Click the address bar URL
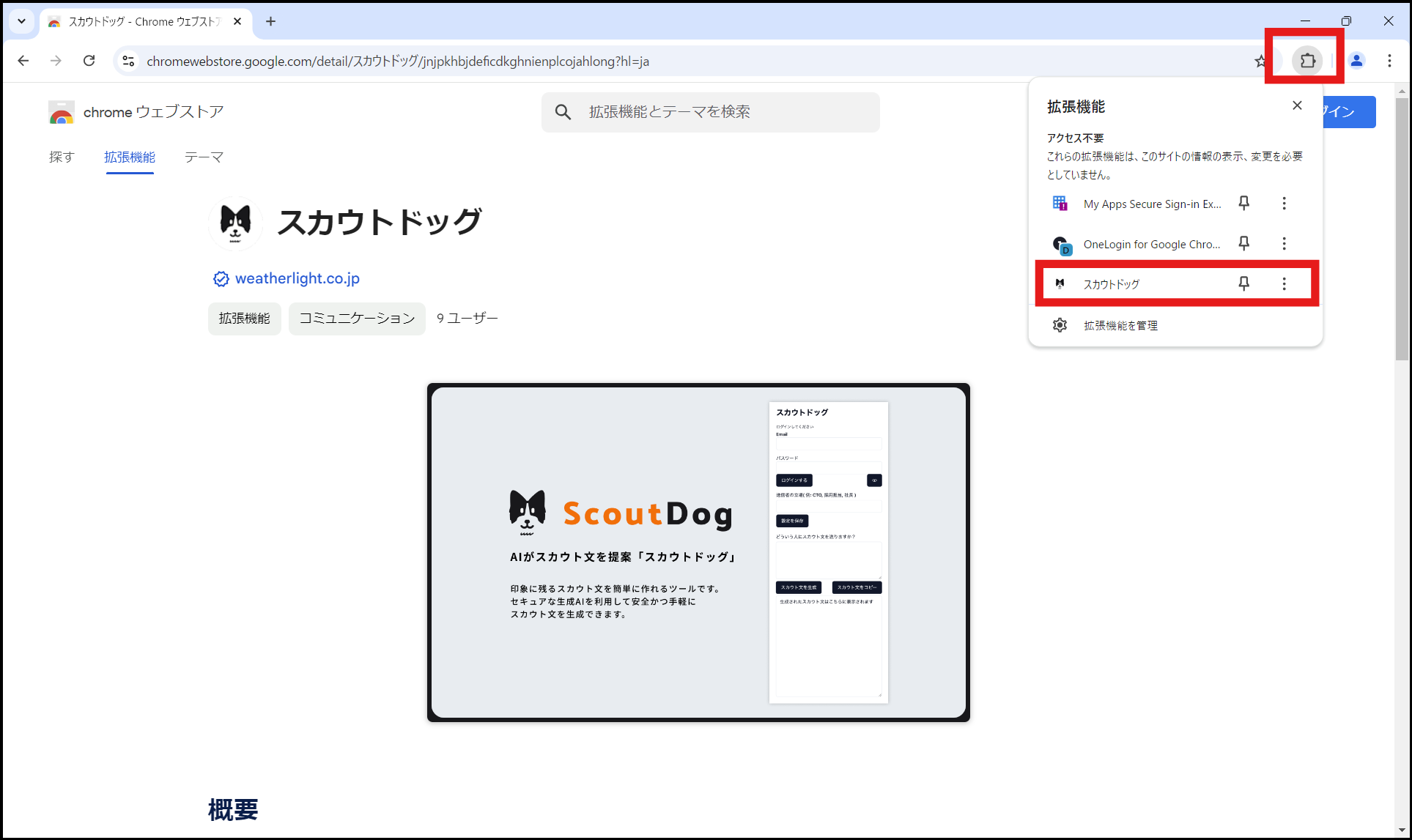This screenshot has width=1412, height=840. click(398, 62)
